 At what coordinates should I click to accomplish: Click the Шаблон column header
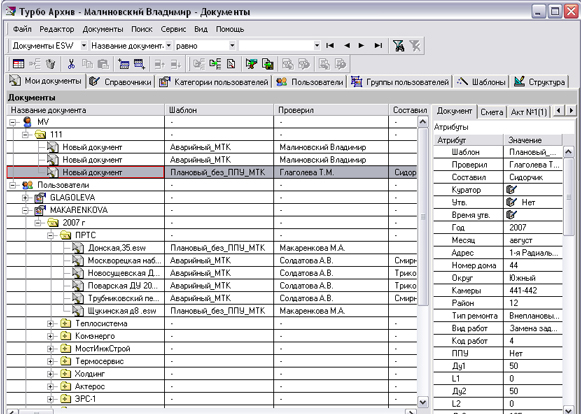click(x=219, y=110)
